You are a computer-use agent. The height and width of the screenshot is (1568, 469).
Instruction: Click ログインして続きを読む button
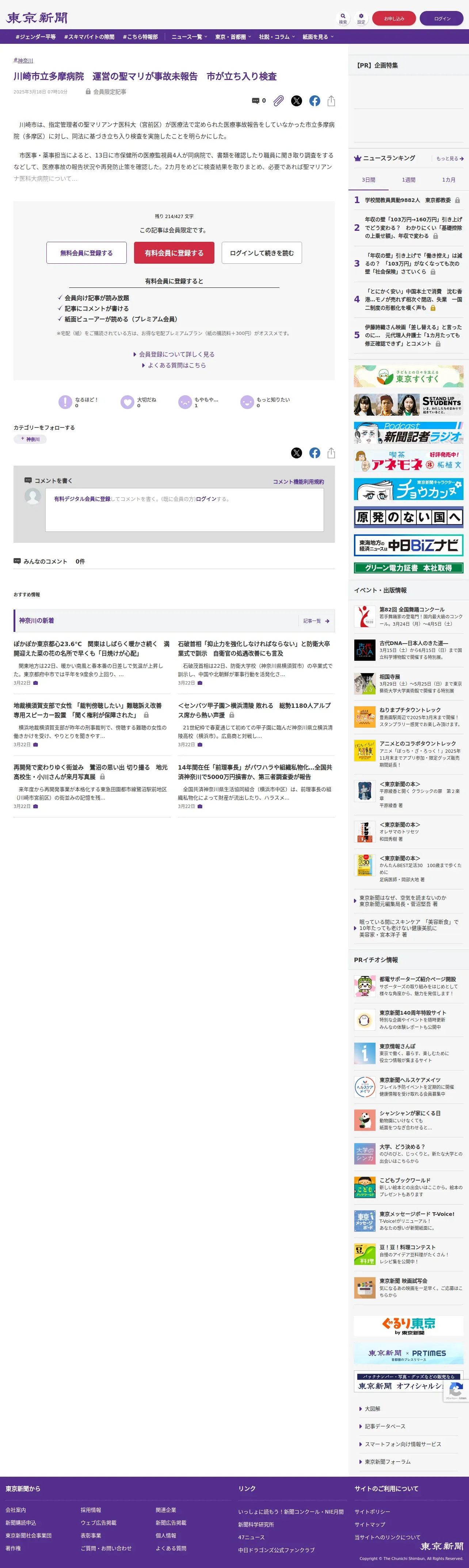point(262,253)
